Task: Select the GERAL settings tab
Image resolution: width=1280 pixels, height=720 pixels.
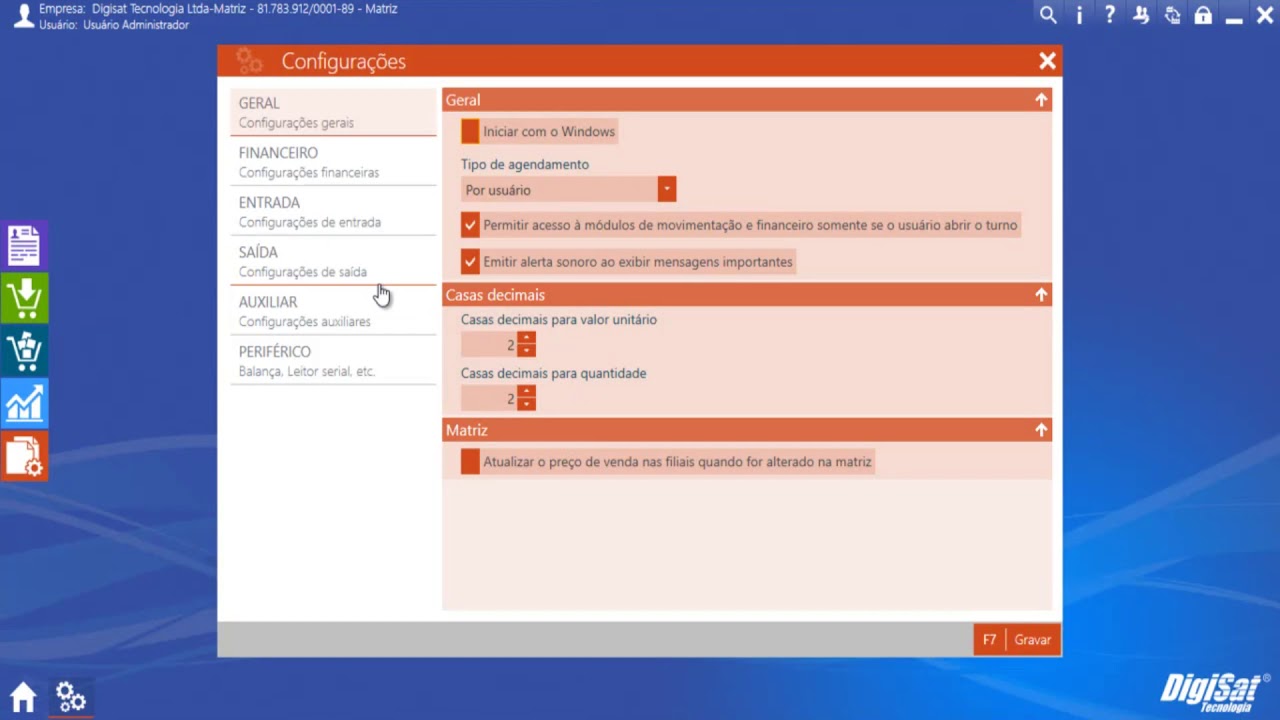Action: tap(333, 112)
